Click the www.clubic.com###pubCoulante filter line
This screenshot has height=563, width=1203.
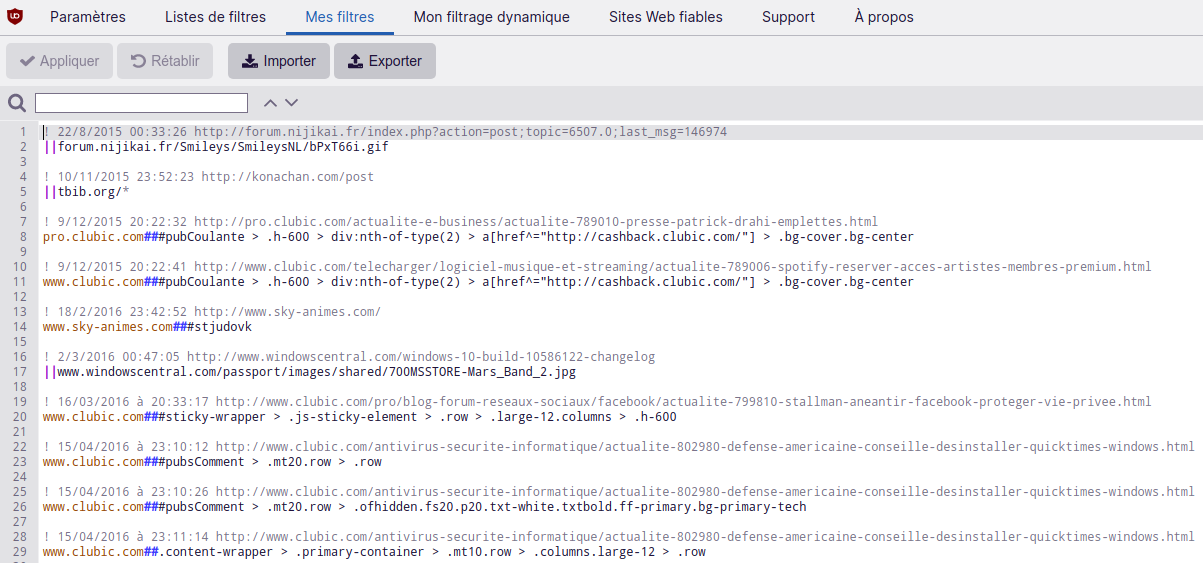click(478, 282)
